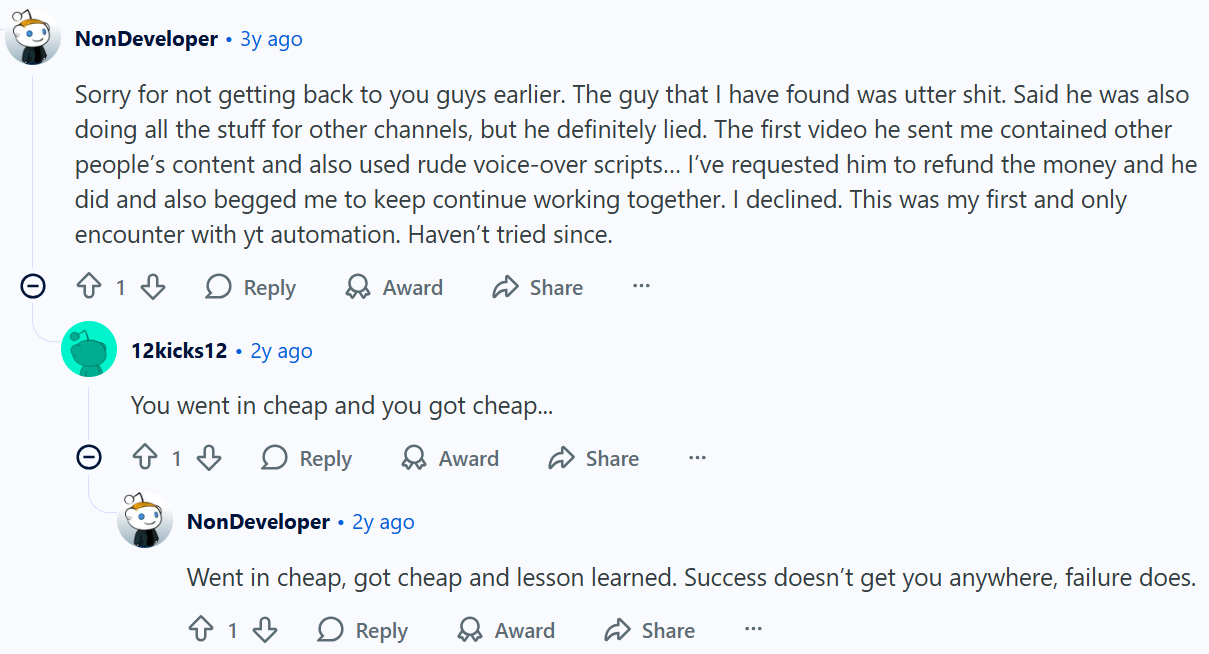Give an Award to 12kicks12's comment

450,459
